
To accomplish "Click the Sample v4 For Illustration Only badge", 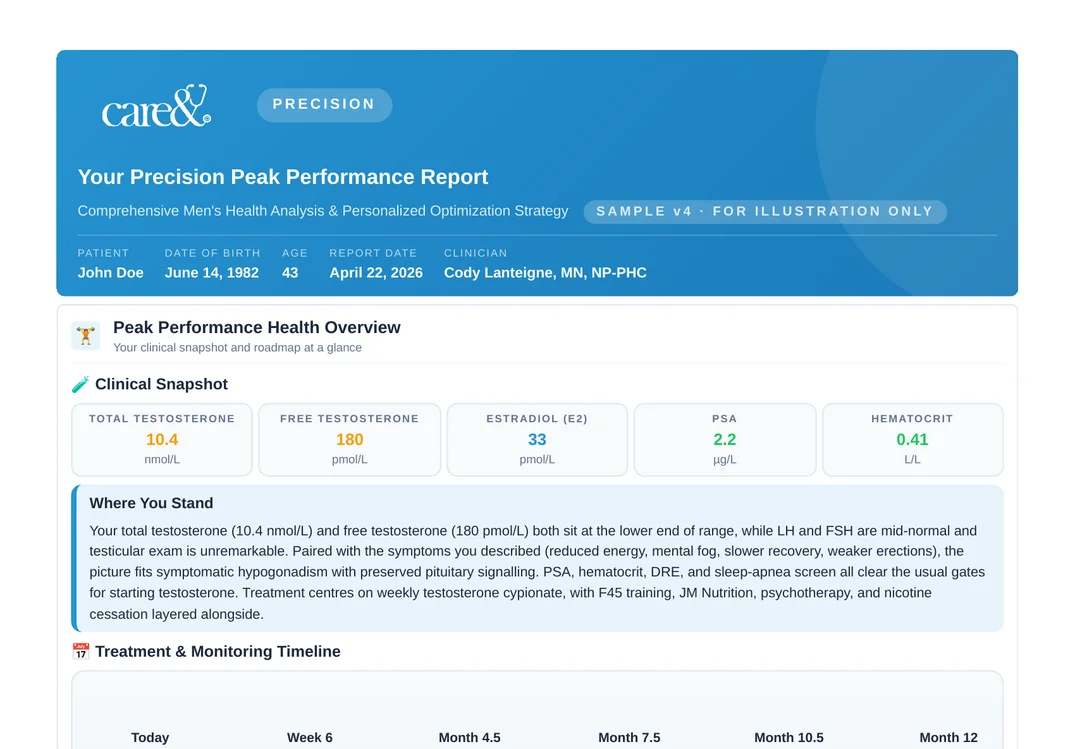I will pyautogui.click(x=765, y=211).
